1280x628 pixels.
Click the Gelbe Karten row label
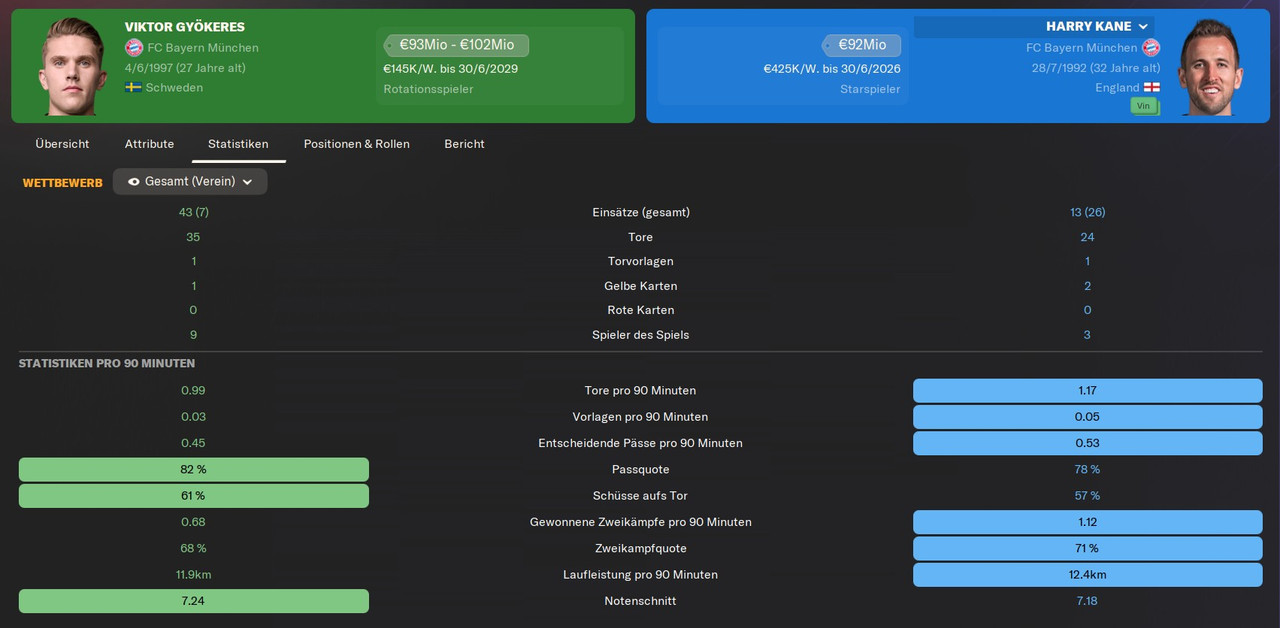coord(641,286)
